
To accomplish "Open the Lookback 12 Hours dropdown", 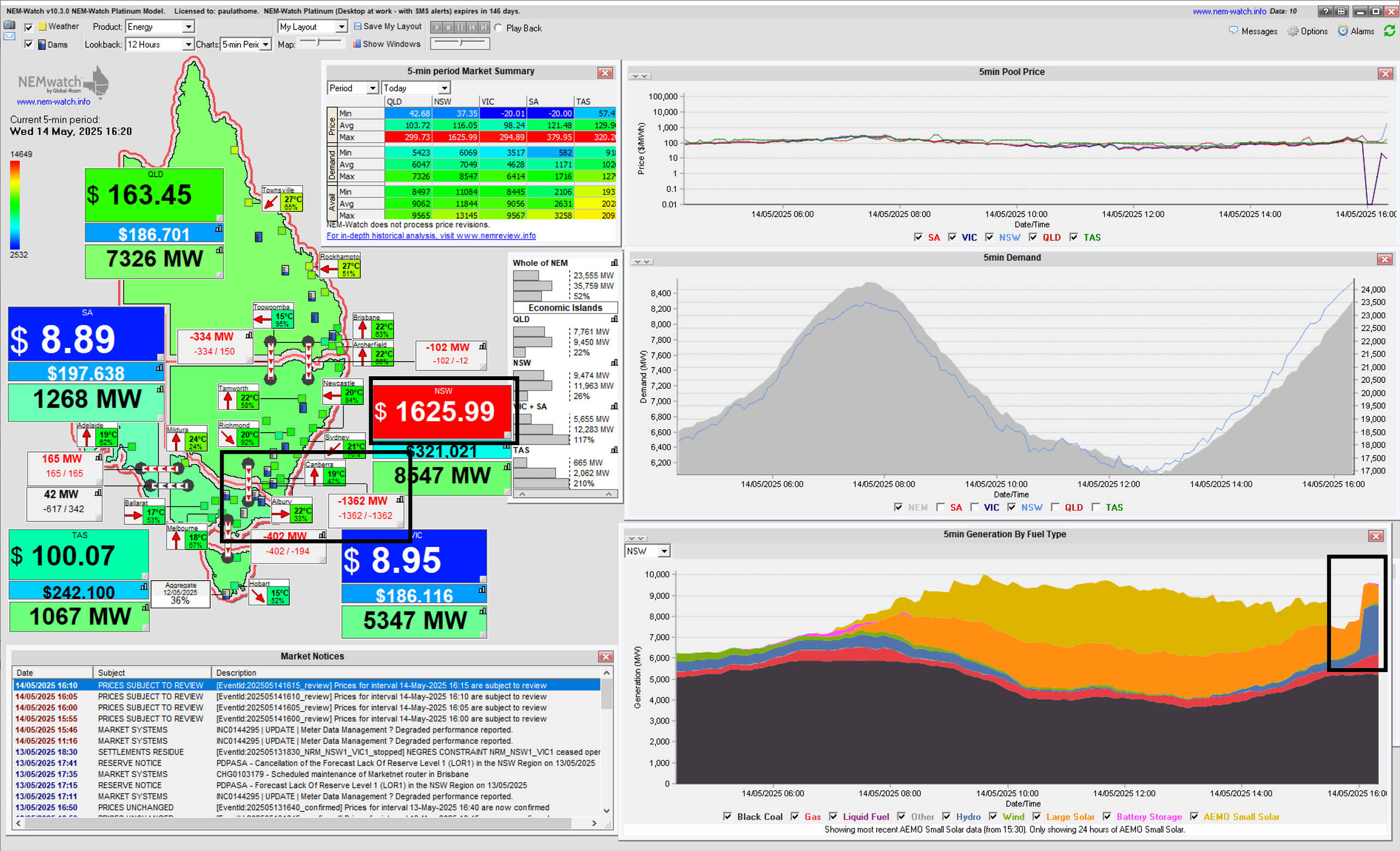I will click(160, 44).
